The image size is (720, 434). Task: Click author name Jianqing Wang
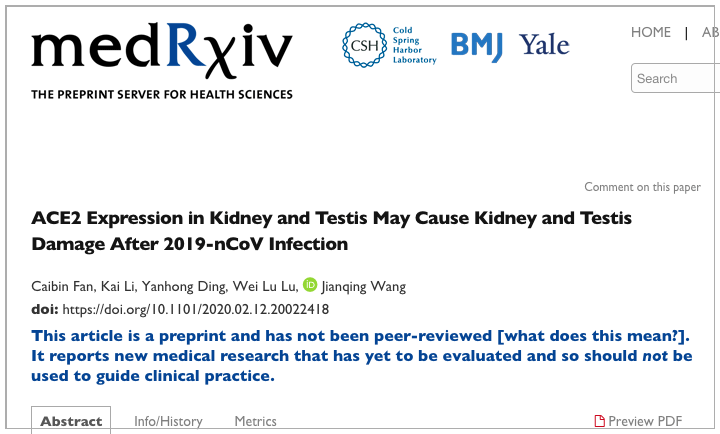364,287
